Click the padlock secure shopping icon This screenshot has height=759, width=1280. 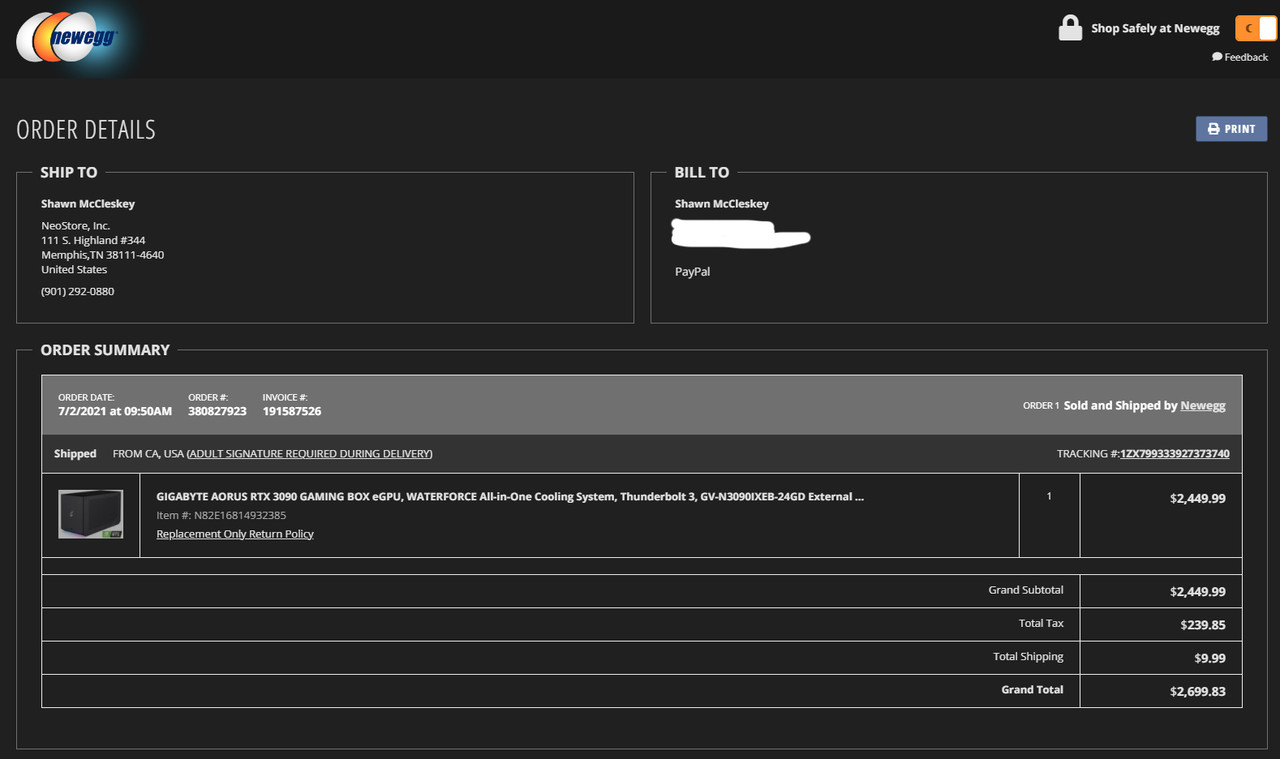1070,28
